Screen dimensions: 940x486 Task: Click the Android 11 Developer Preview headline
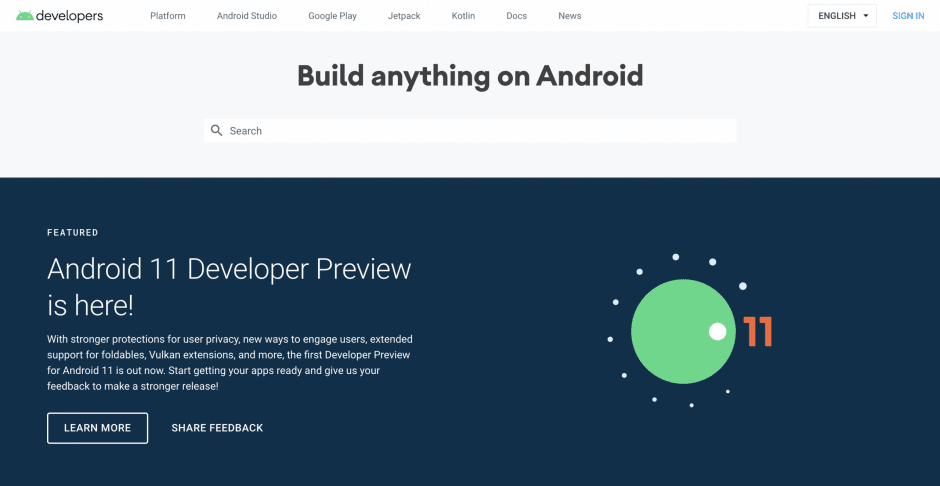[x=229, y=286]
